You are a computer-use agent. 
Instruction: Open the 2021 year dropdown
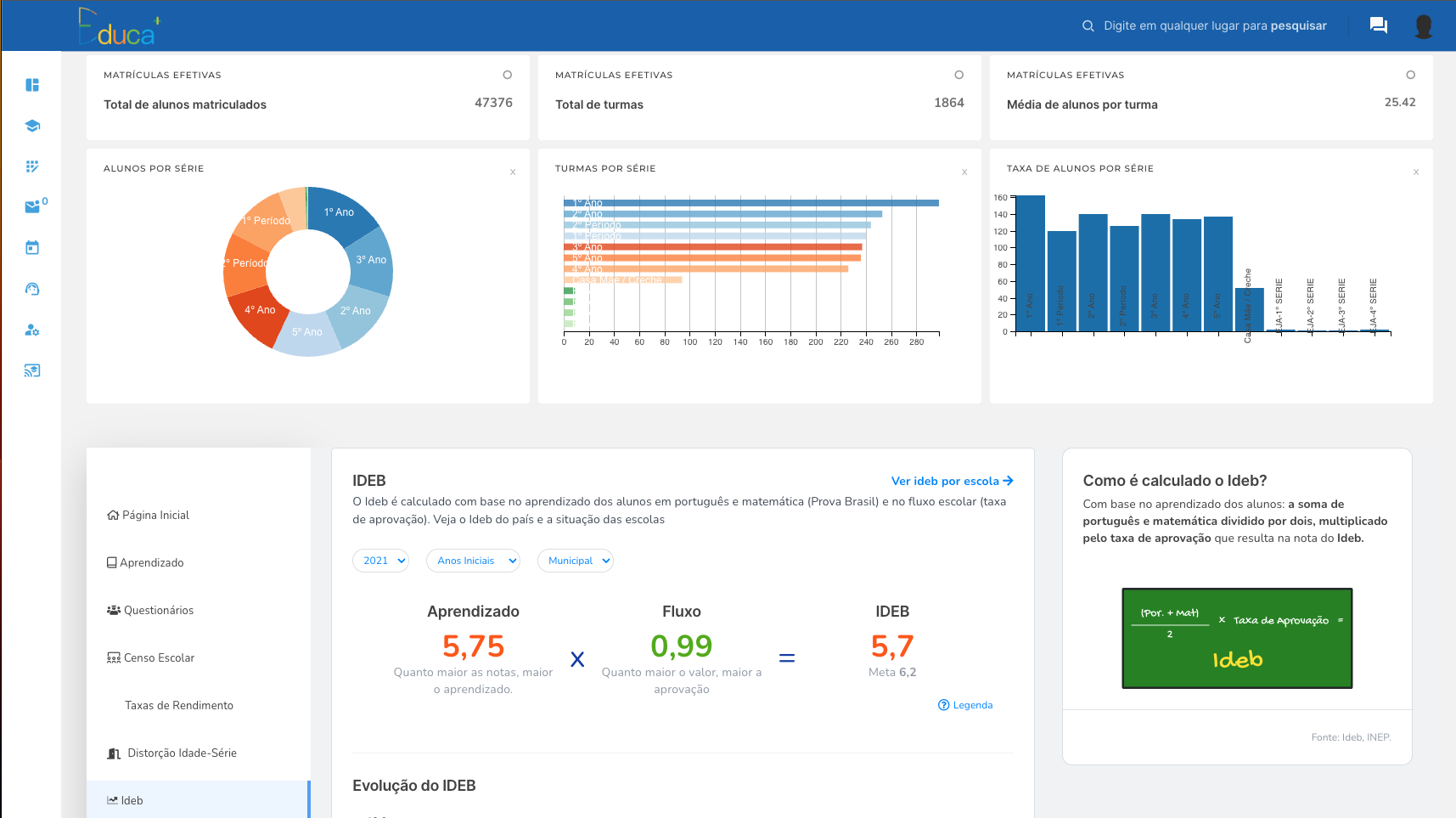pyautogui.click(x=381, y=561)
